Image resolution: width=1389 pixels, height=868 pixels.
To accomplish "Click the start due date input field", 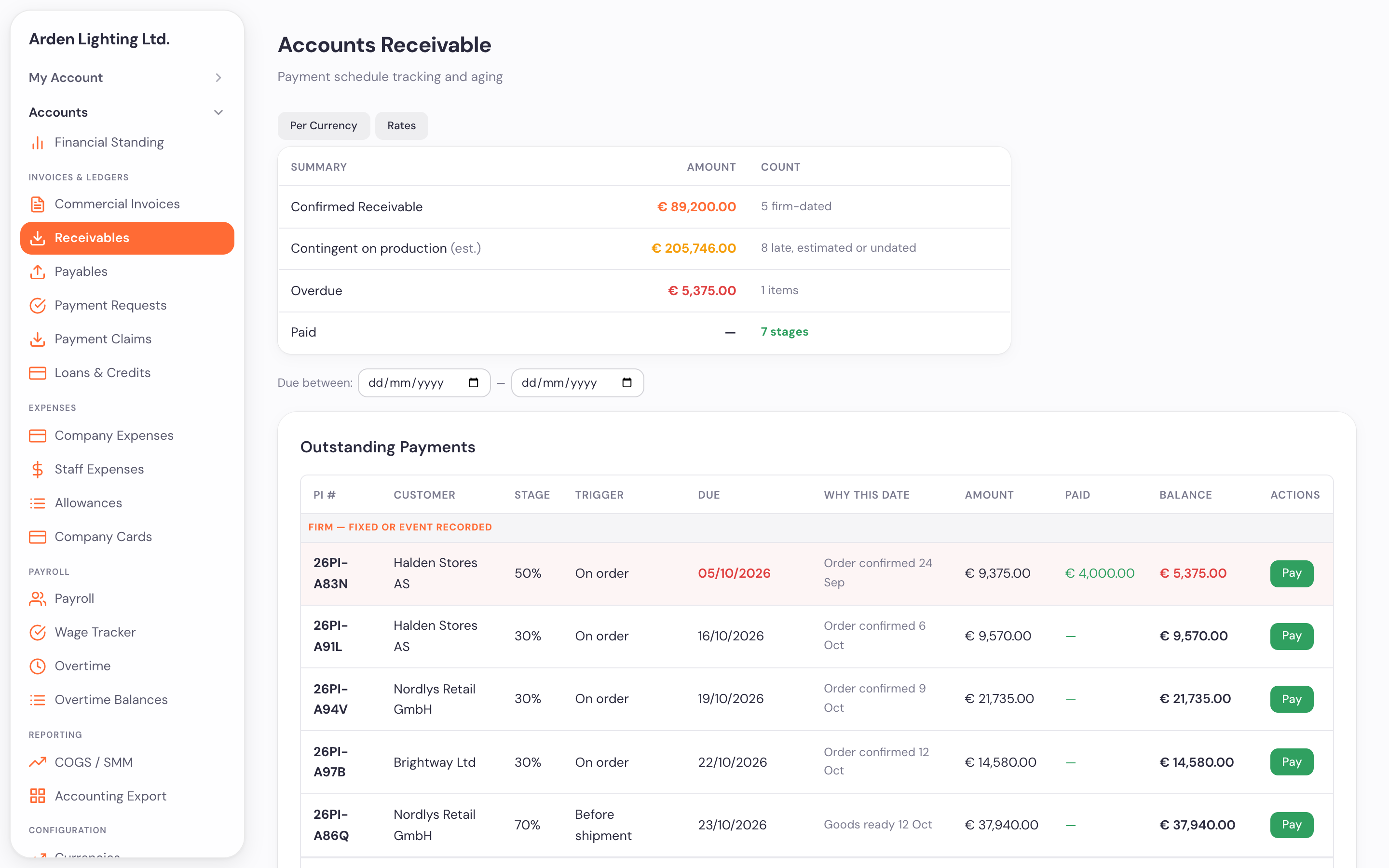I will coord(424,383).
